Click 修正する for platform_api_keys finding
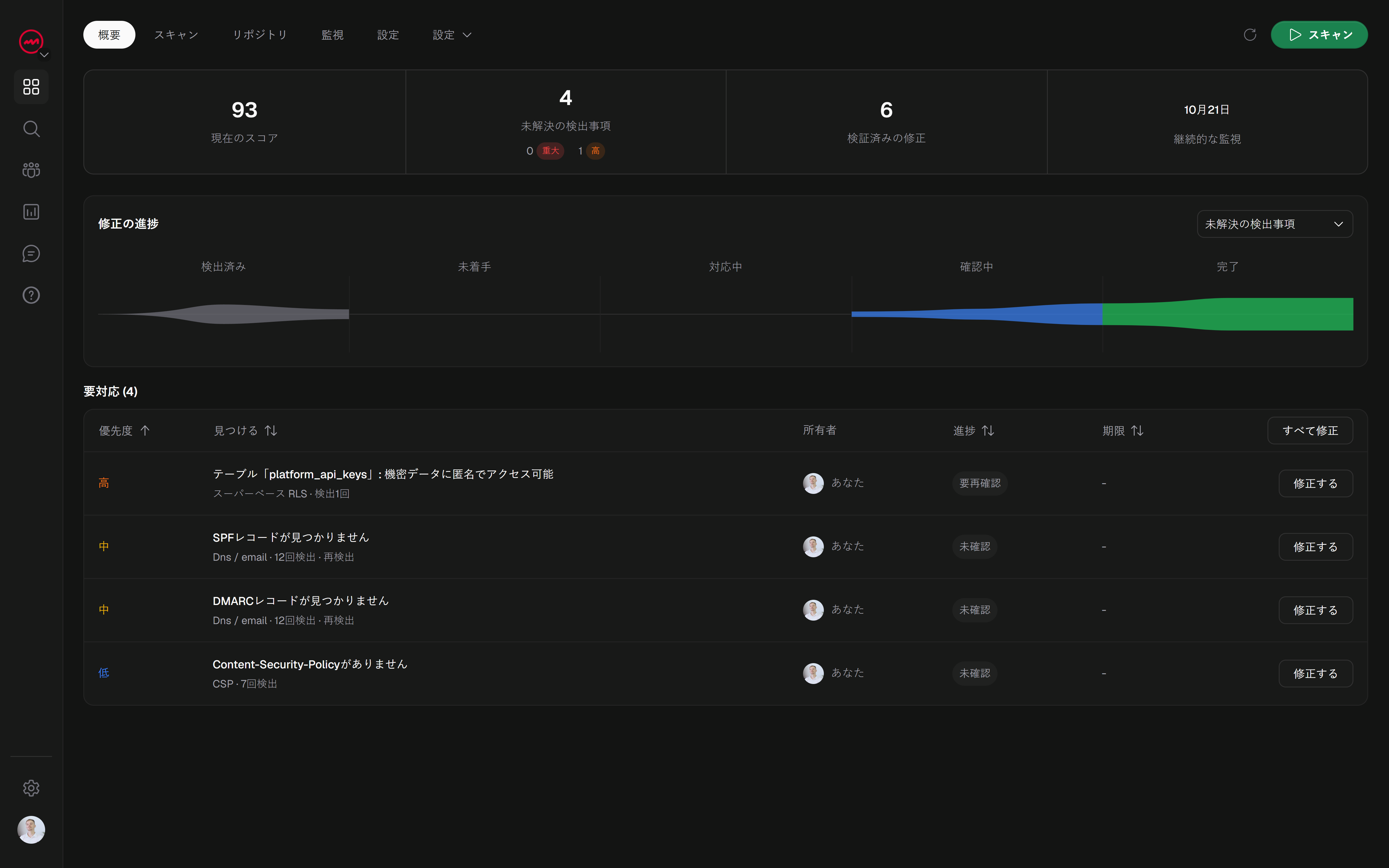 pos(1315,483)
